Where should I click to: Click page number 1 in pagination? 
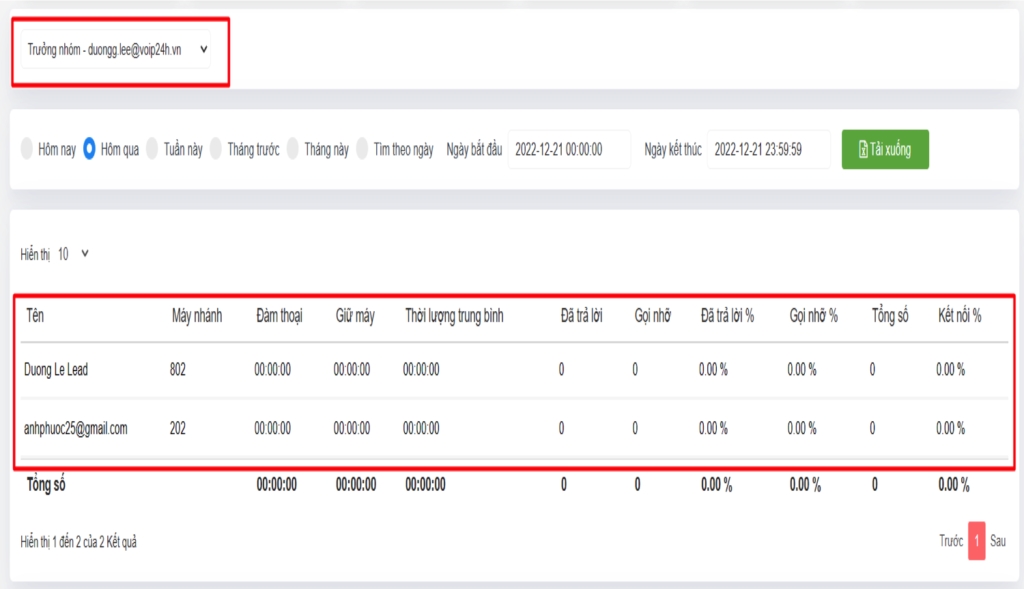coord(976,541)
